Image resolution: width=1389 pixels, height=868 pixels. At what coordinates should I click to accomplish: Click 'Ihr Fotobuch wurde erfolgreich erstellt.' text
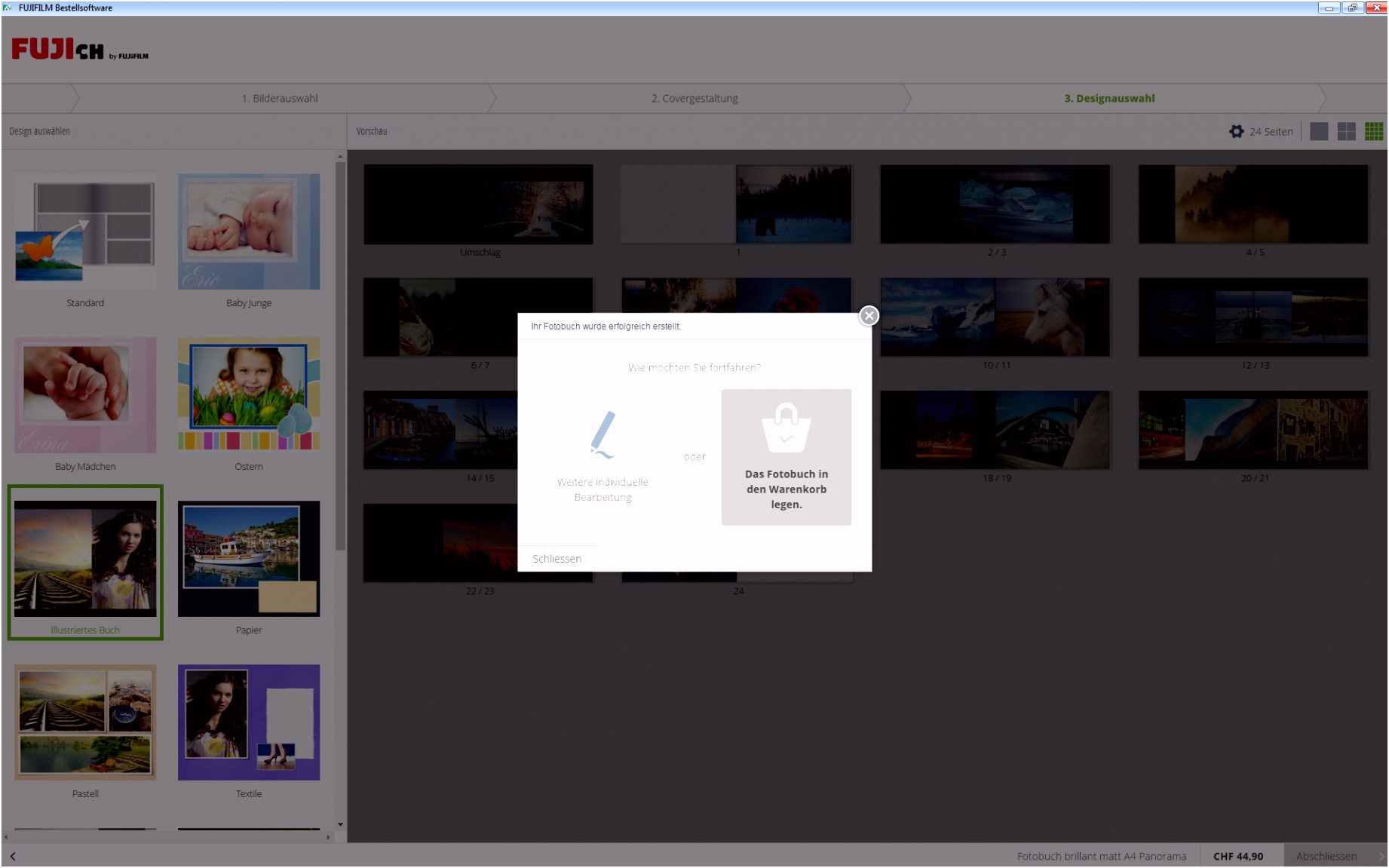click(606, 327)
